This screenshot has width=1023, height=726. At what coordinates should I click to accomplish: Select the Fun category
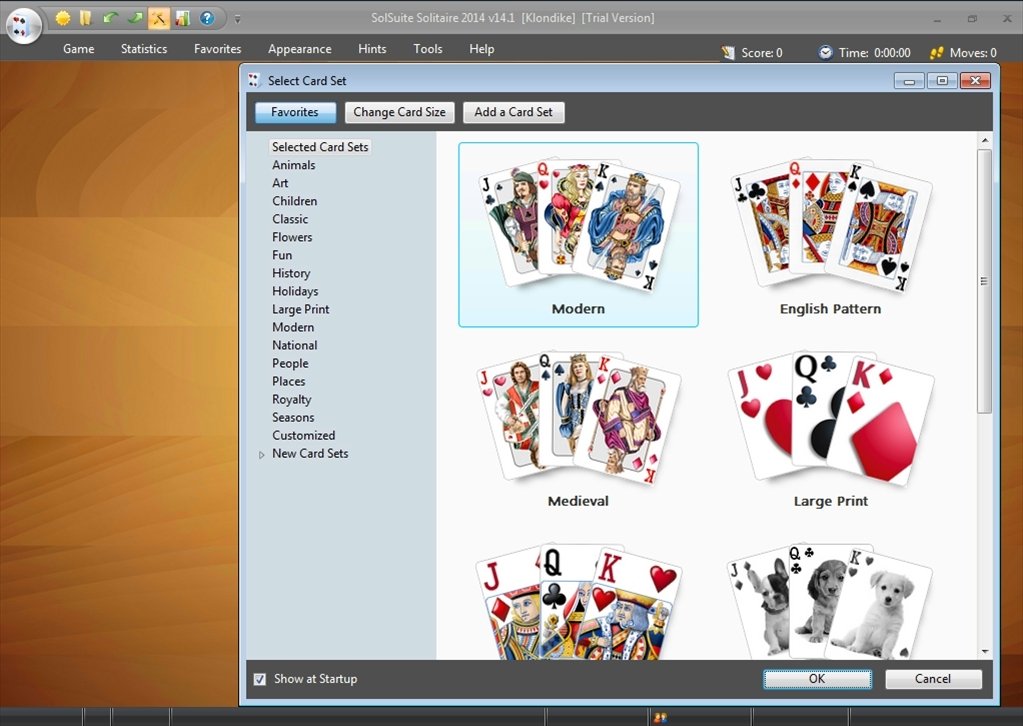tap(282, 255)
